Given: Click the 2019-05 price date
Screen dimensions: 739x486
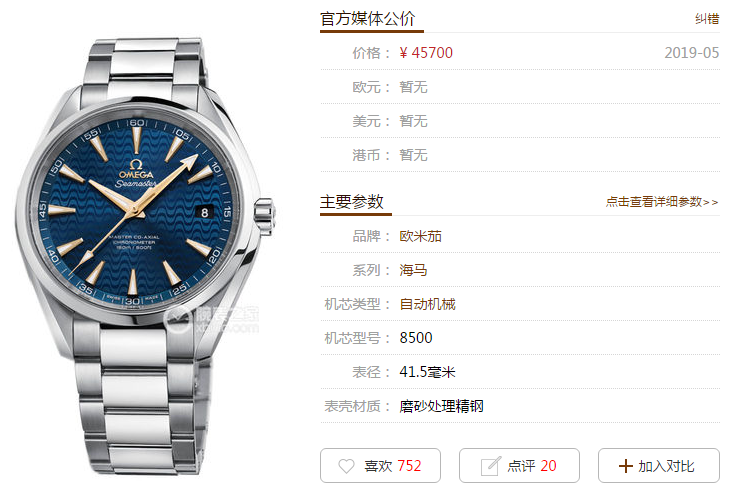Looking at the screenshot, I should point(691,52).
